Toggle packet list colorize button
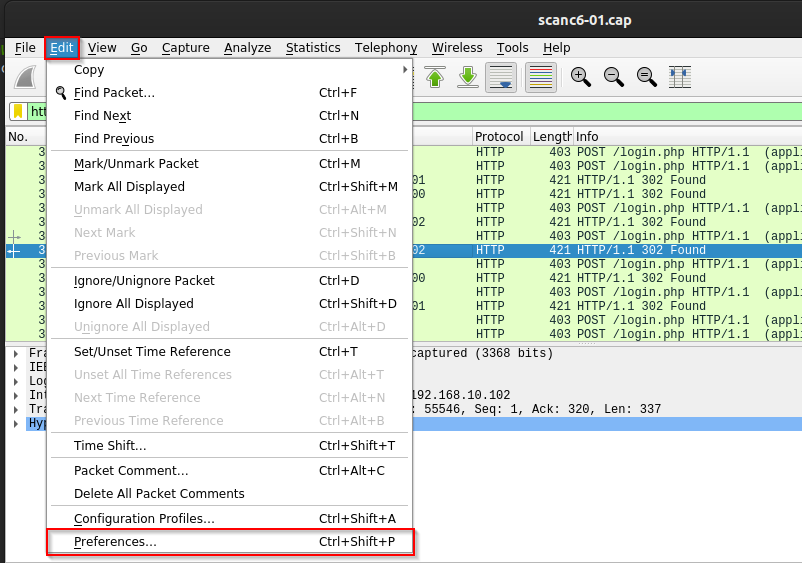The width and height of the screenshot is (802, 563). coord(540,77)
